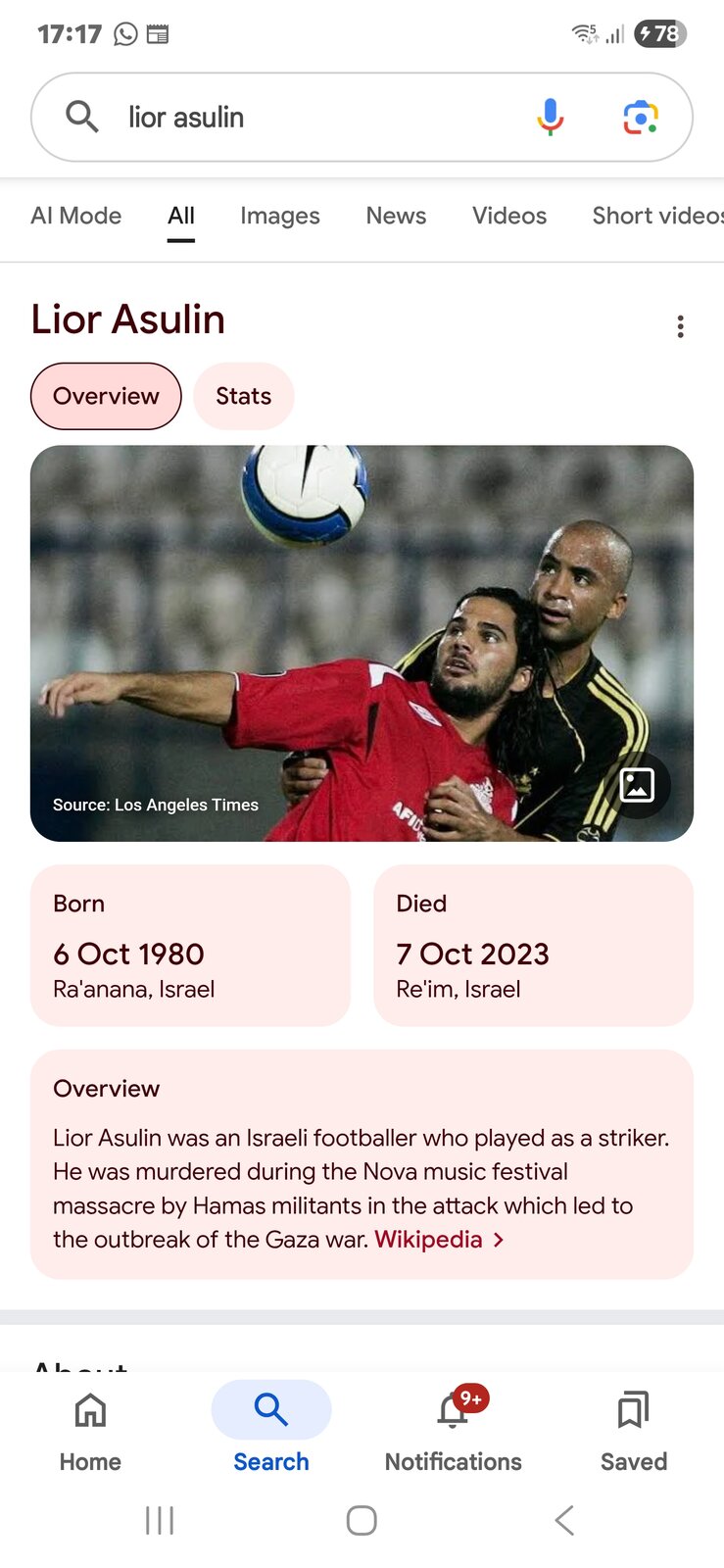Switch to the Stats chip
The image size is (724, 1568).
(x=244, y=396)
